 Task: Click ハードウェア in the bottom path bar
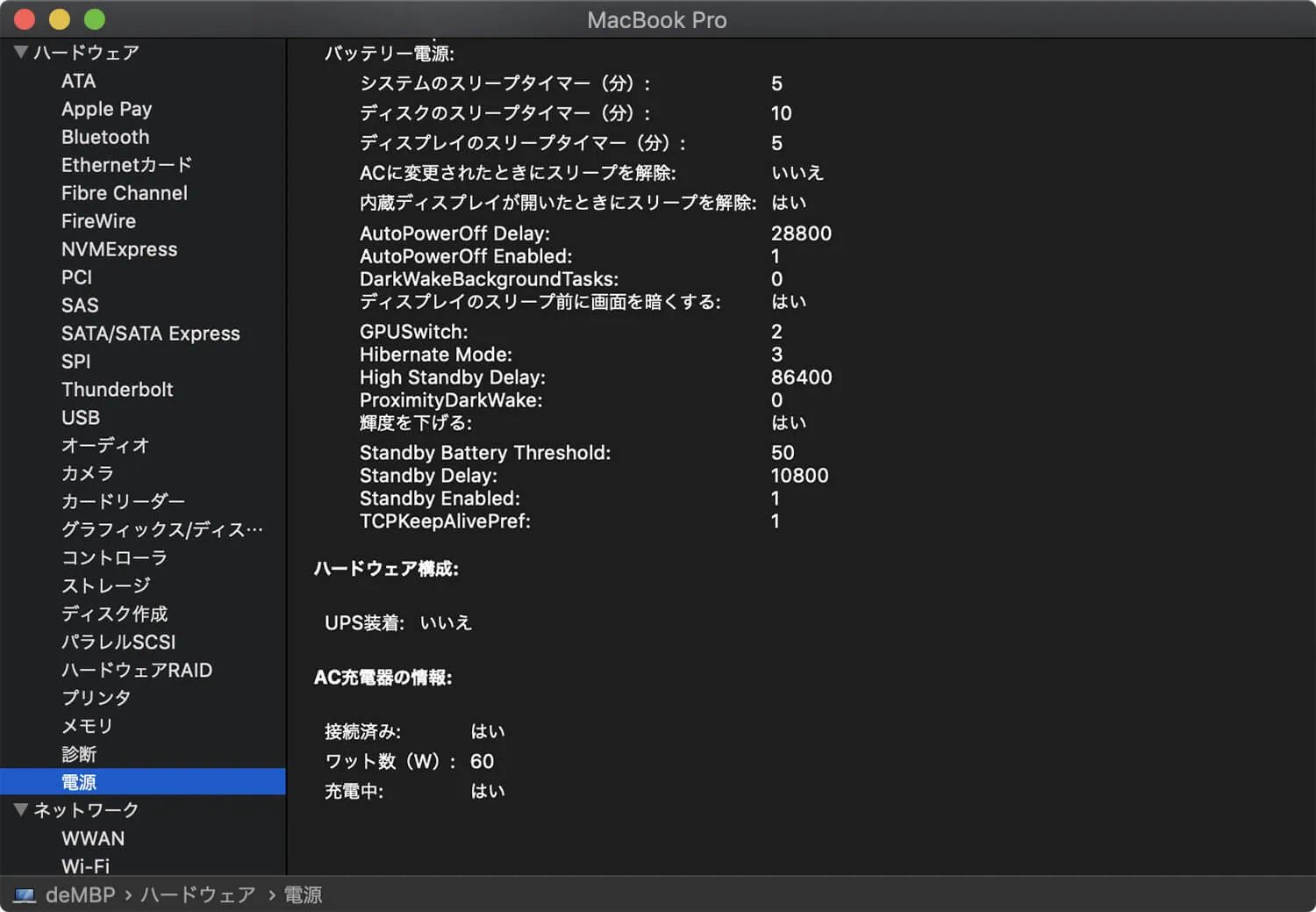(x=198, y=894)
